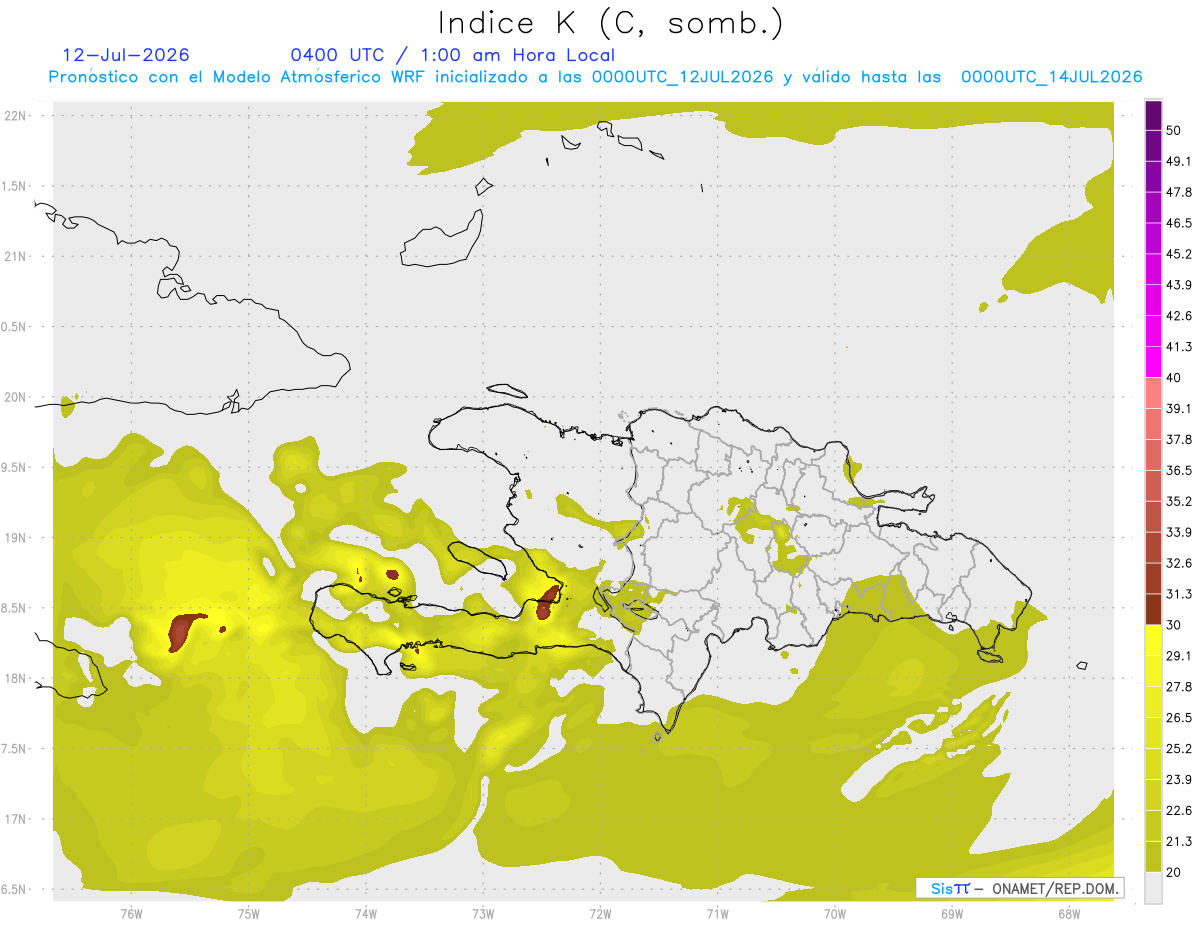The image size is (1200, 927).
Task: Click colorbar value '50'
Action: click(x=1174, y=130)
